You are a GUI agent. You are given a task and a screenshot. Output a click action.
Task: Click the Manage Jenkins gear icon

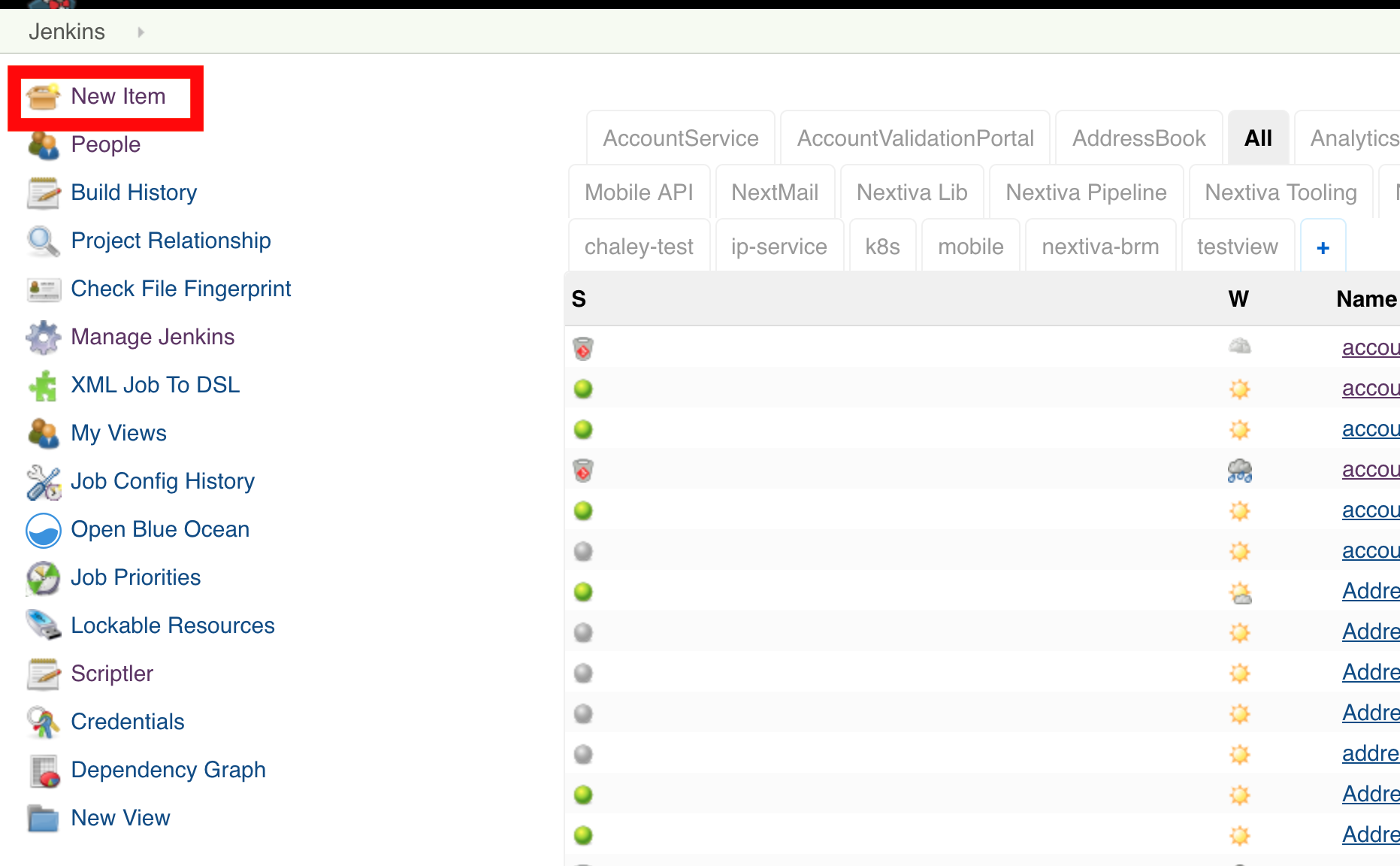(43, 338)
